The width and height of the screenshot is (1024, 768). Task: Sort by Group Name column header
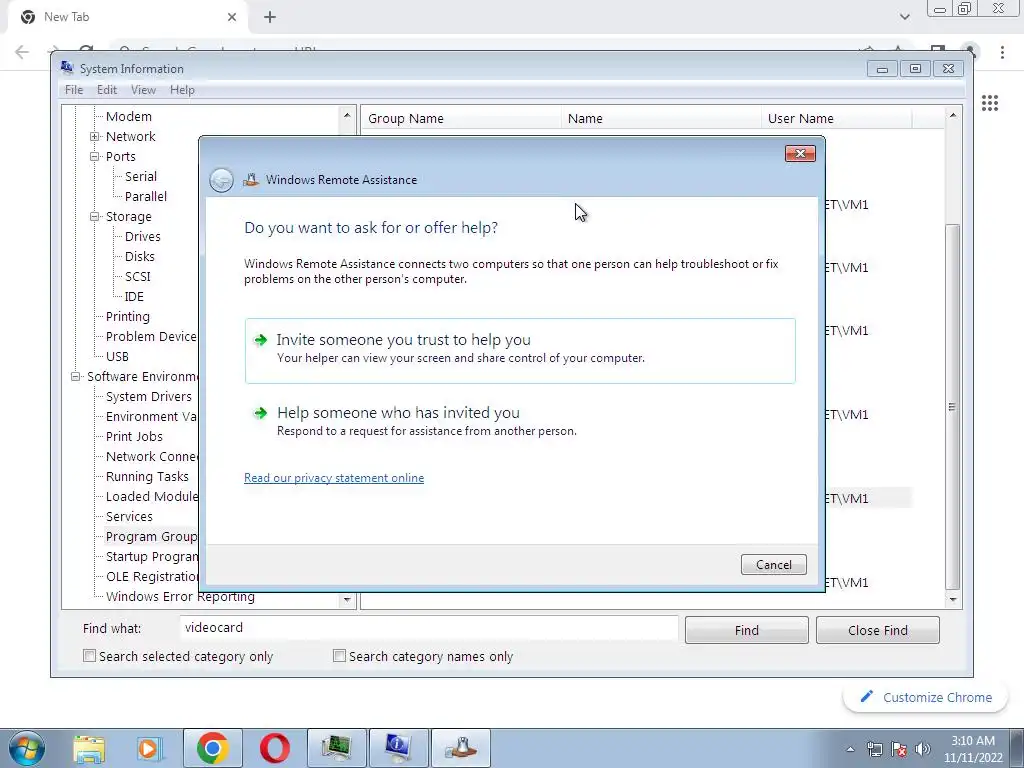460,118
